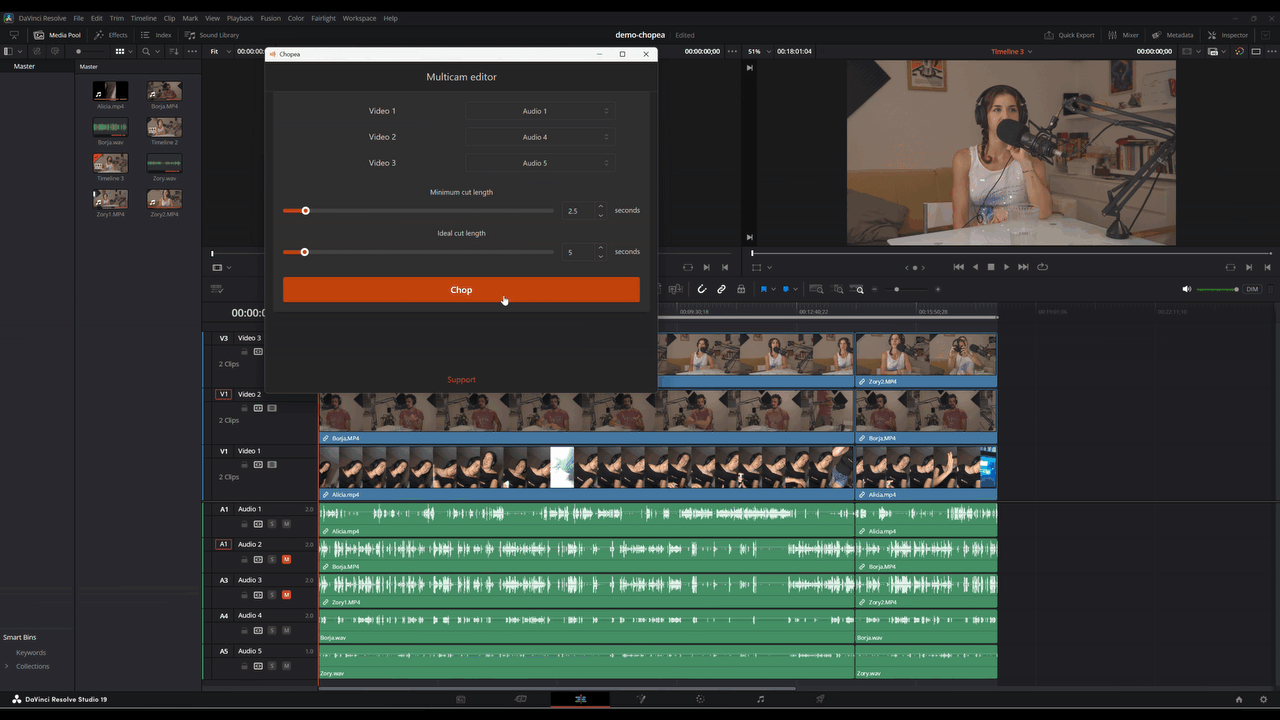This screenshot has height=720, width=1280.
Task: Click the orange Chop button
Action: click(461, 290)
